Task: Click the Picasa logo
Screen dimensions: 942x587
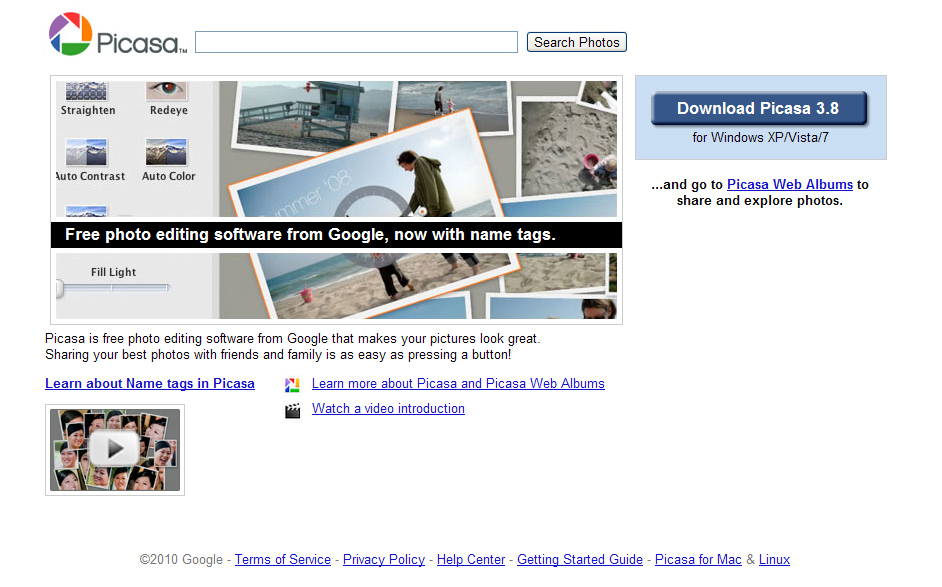Action: (x=118, y=34)
